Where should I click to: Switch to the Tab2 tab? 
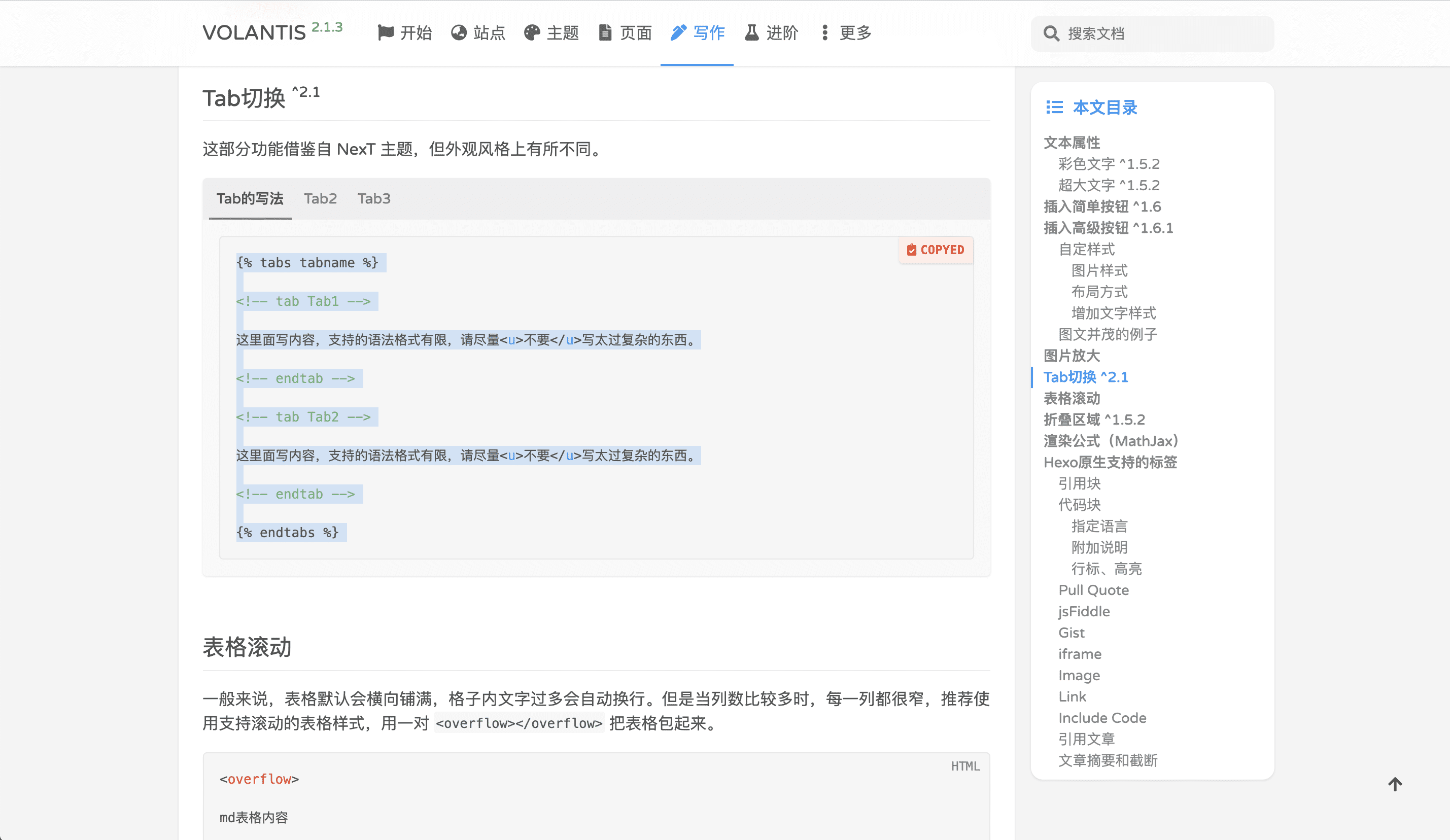320,198
